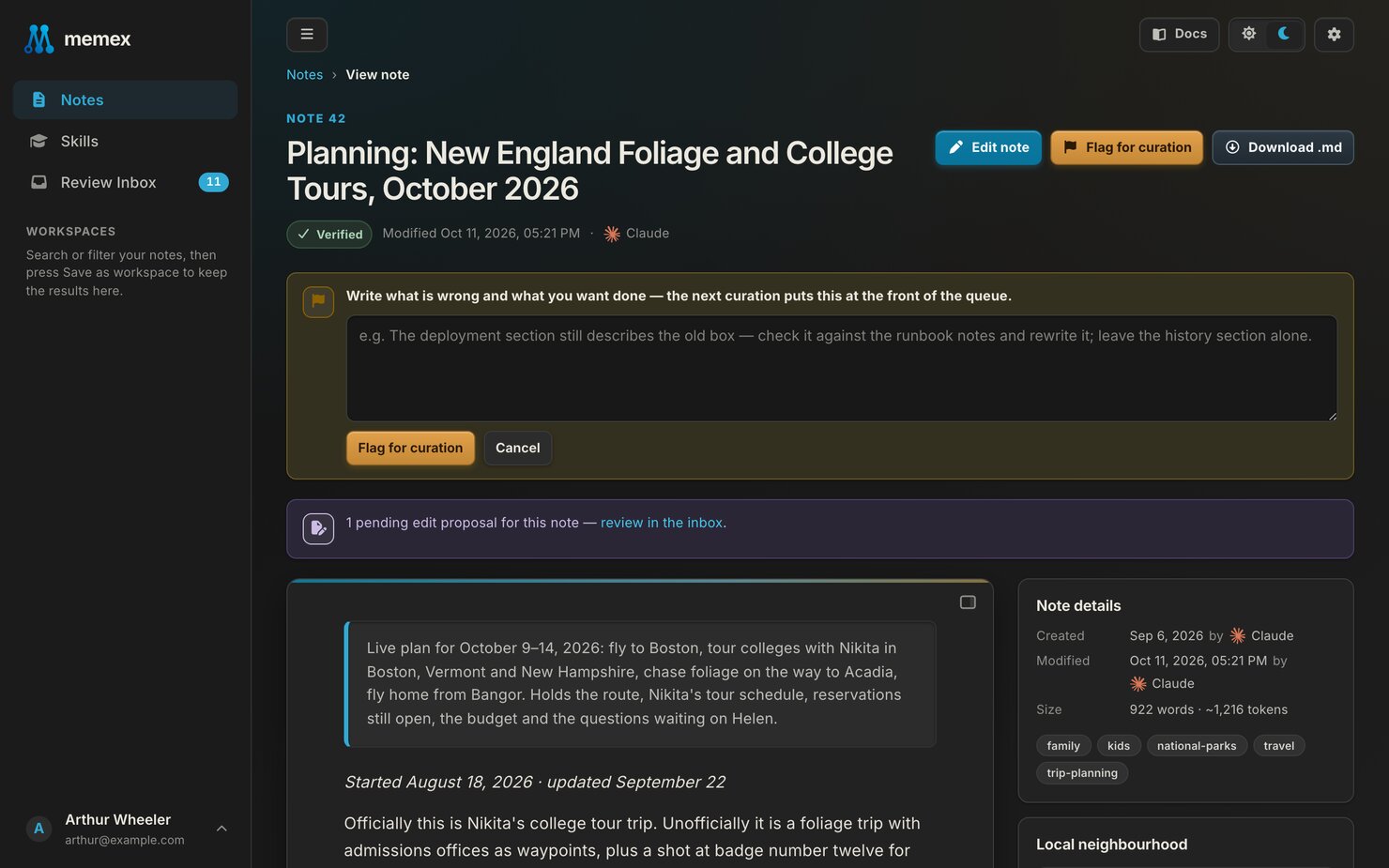Screen dimensions: 1389x868
Task: Click Claude icon in Created row
Action: coord(1238,636)
